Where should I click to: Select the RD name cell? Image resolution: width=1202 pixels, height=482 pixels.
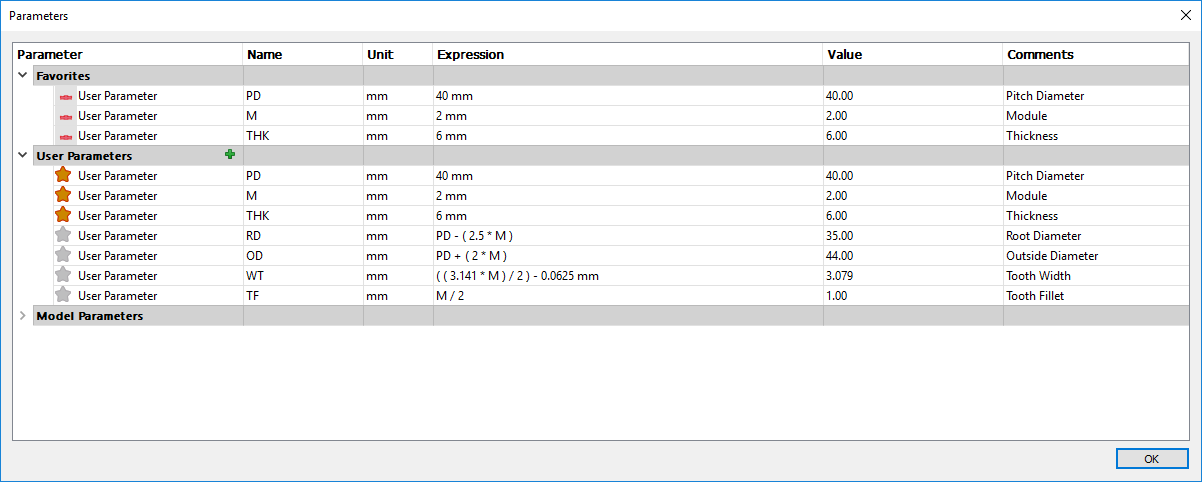(x=303, y=235)
